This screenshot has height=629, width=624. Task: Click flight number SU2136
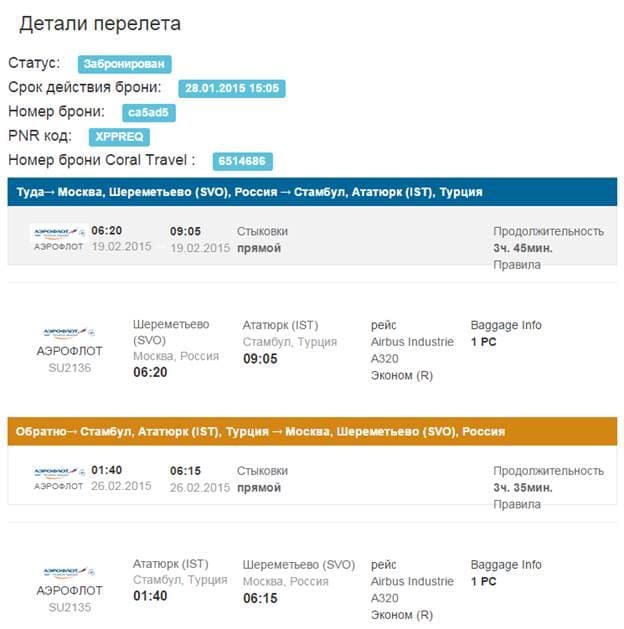pyautogui.click(x=70, y=368)
